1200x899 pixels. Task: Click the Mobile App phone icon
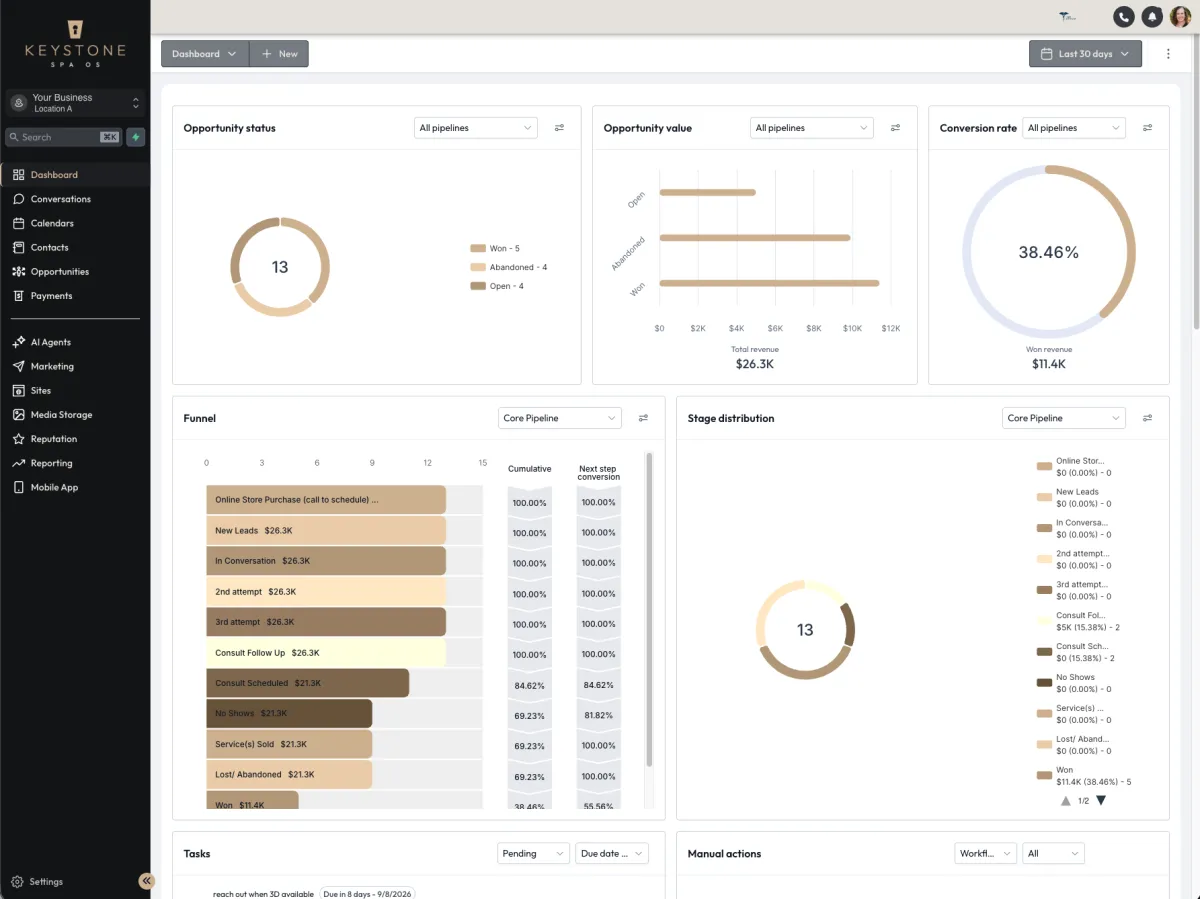[19, 488]
